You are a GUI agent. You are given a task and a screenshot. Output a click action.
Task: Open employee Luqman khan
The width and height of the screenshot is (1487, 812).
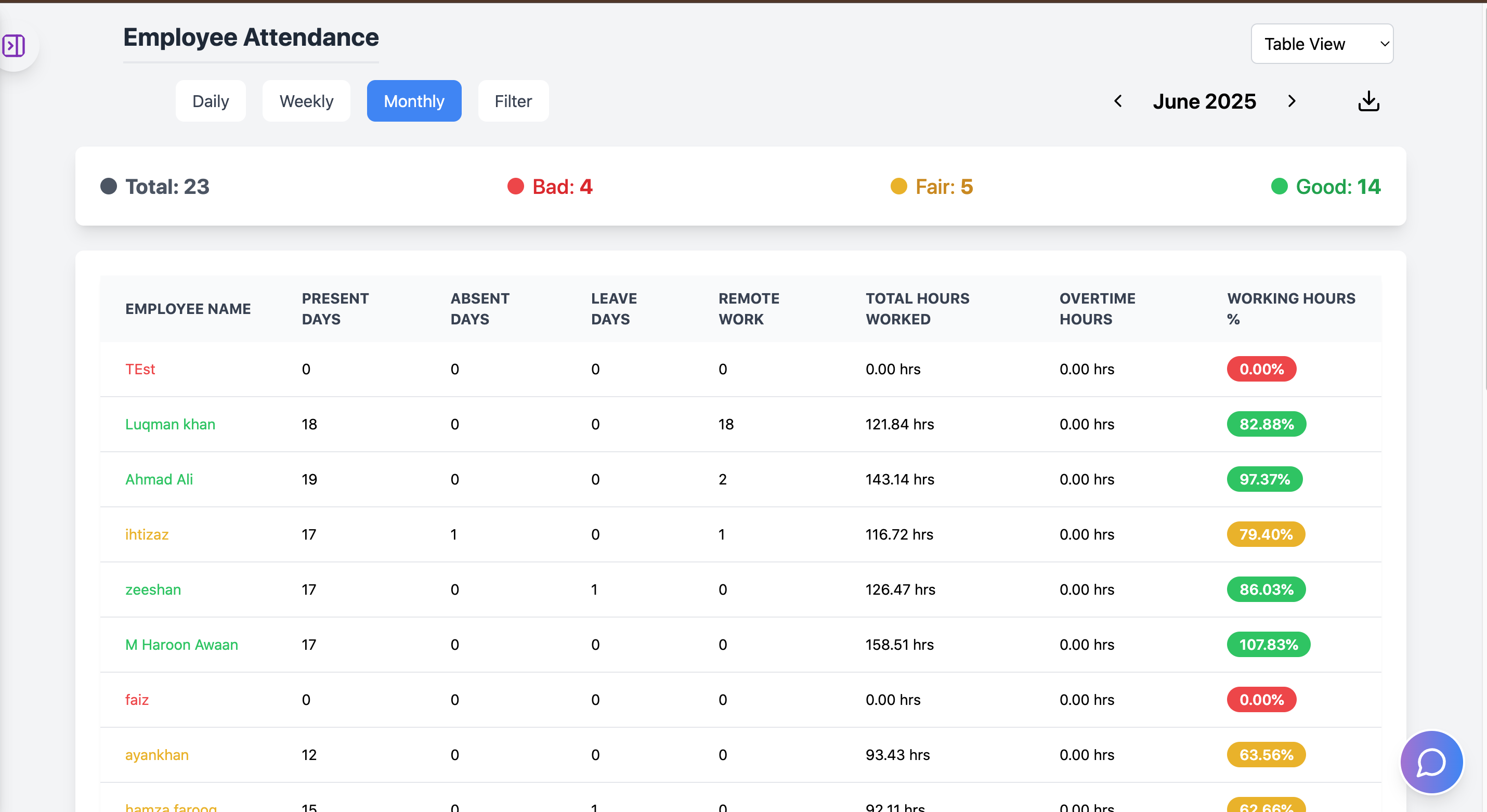click(x=171, y=424)
